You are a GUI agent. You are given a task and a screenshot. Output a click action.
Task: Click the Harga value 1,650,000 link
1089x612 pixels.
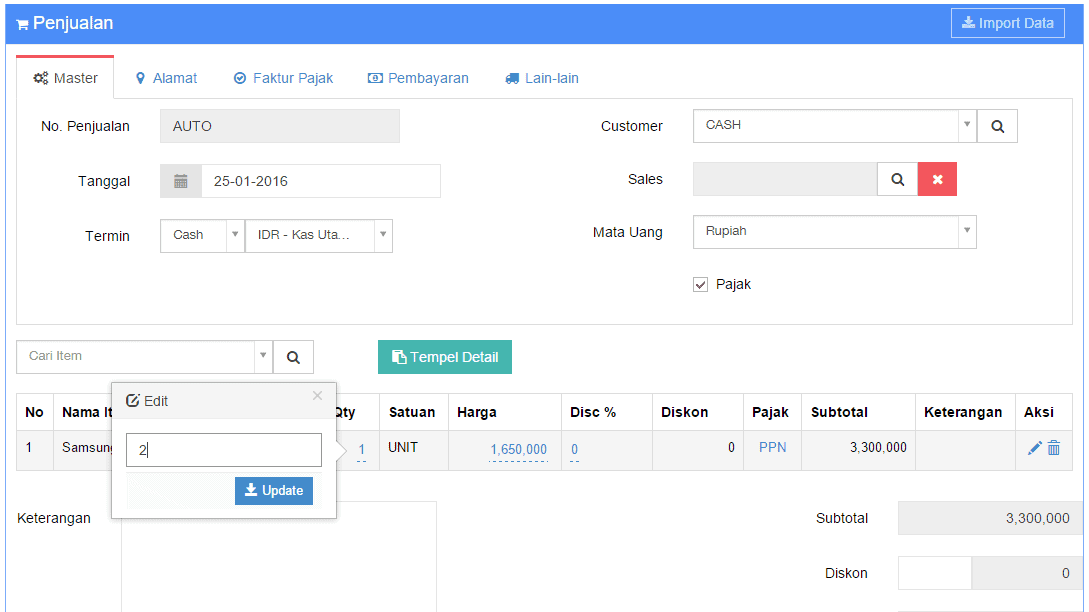(x=518, y=449)
